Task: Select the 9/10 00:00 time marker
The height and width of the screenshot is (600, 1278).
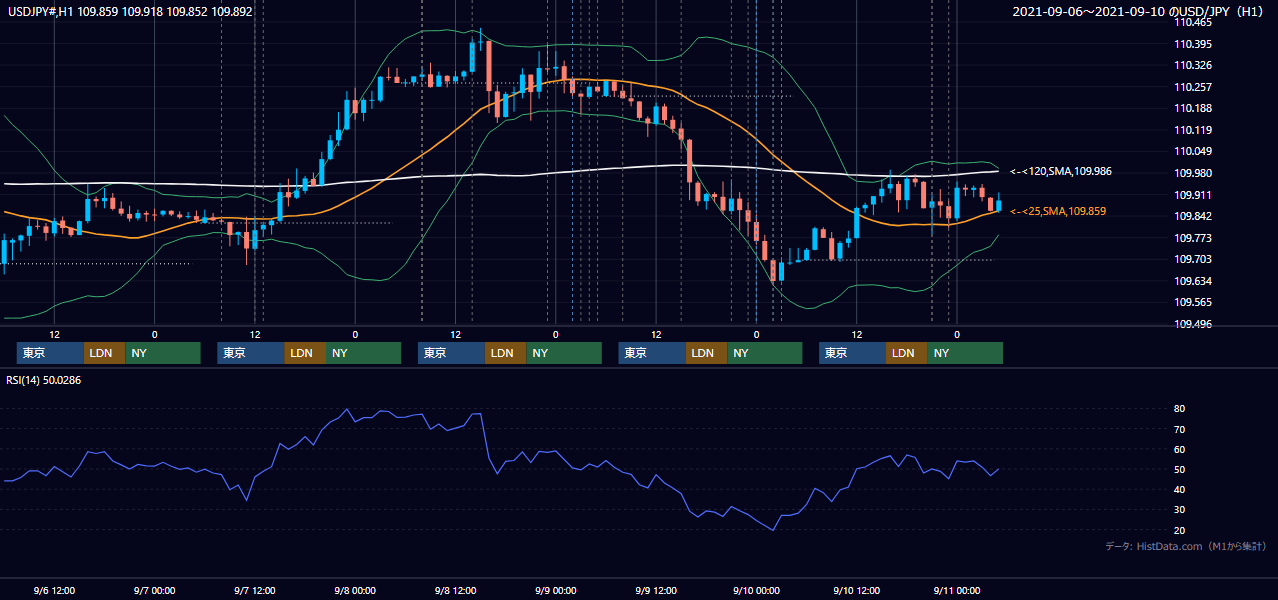Action: [755, 590]
